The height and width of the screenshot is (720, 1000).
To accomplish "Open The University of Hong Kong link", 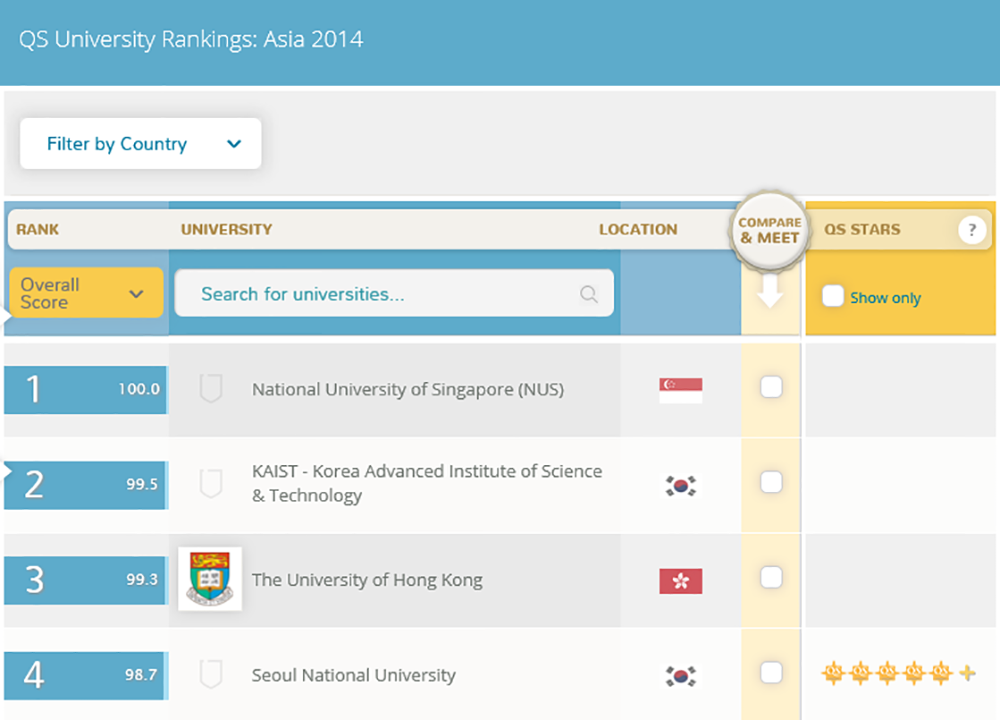I will (x=367, y=580).
